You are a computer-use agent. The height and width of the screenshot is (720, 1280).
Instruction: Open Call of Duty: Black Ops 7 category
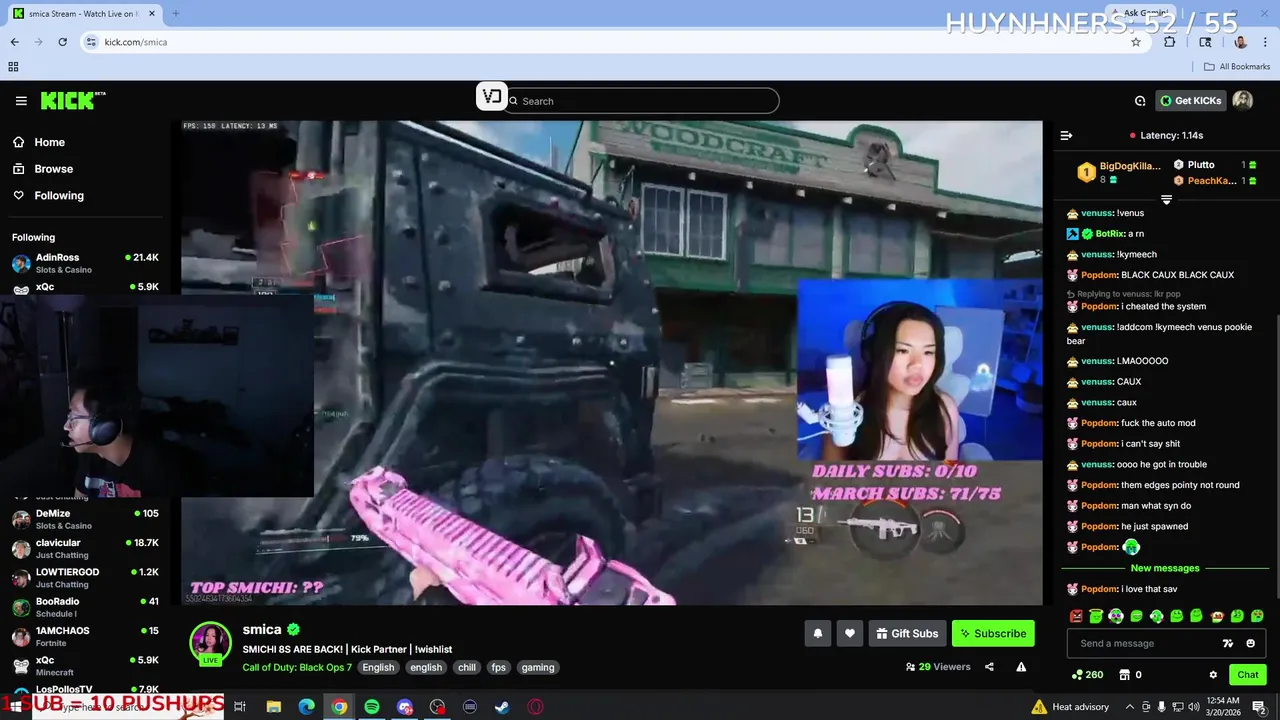pyautogui.click(x=297, y=667)
